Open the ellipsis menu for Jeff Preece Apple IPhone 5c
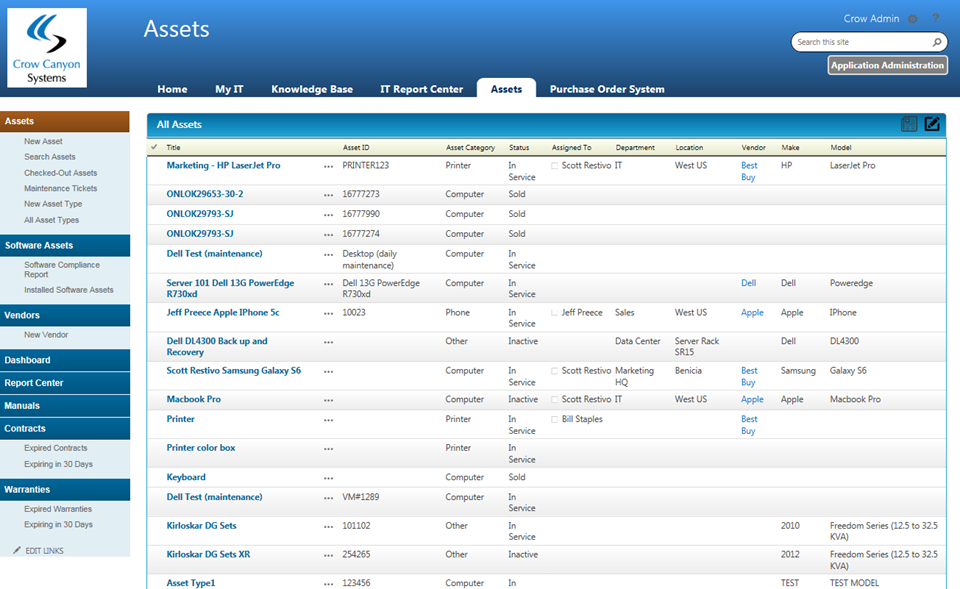Viewport: 960px width, 589px height. pyautogui.click(x=329, y=313)
